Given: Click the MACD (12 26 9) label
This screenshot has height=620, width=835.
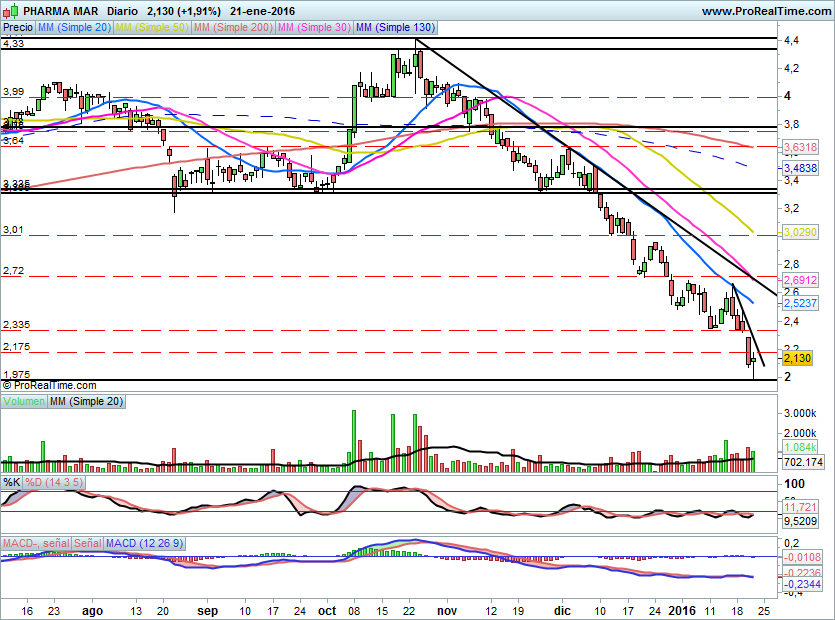Looking at the screenshot, I should [x=144, y=543].
